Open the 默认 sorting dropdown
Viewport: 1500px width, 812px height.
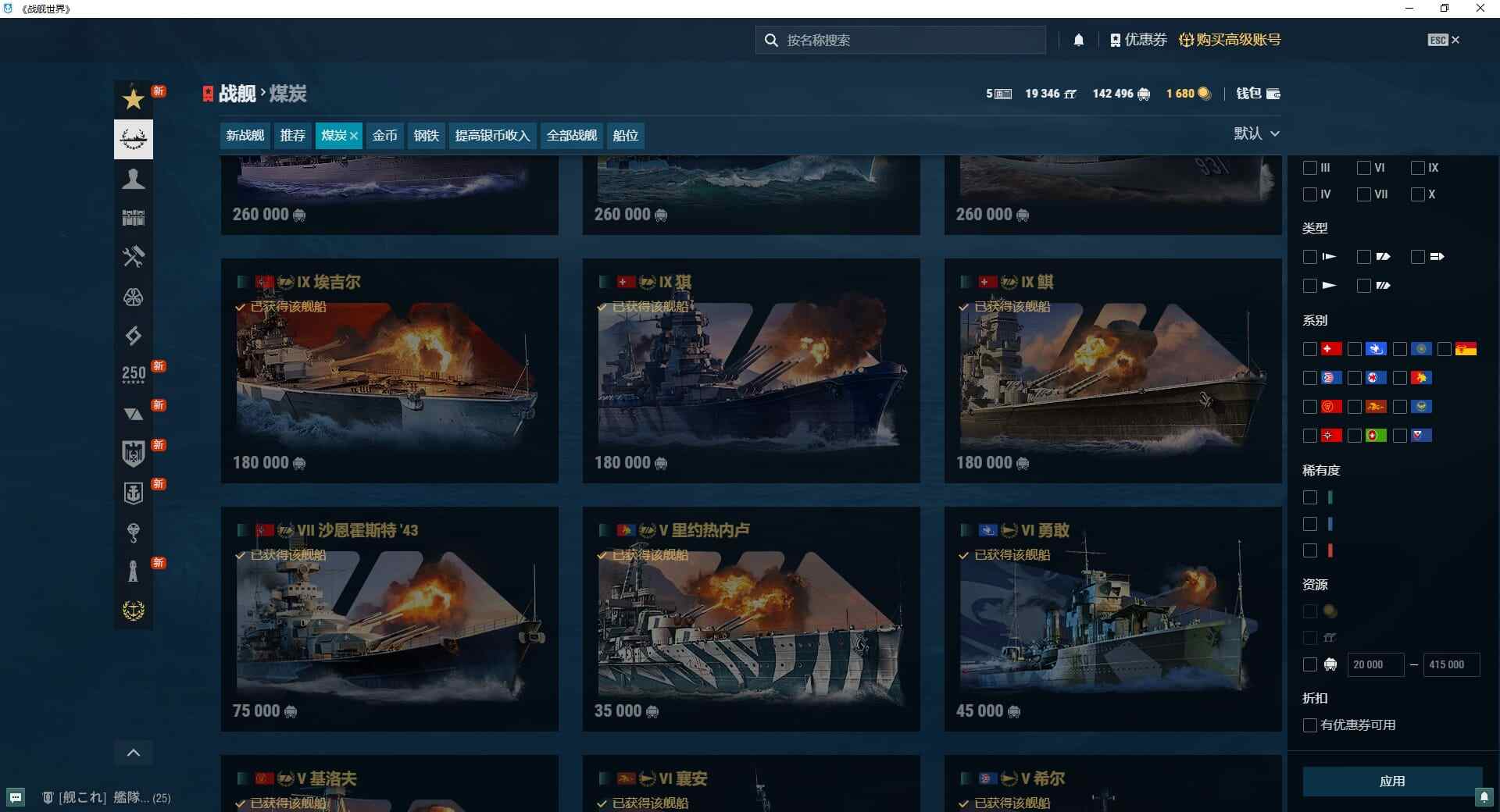pos(1257,134)
